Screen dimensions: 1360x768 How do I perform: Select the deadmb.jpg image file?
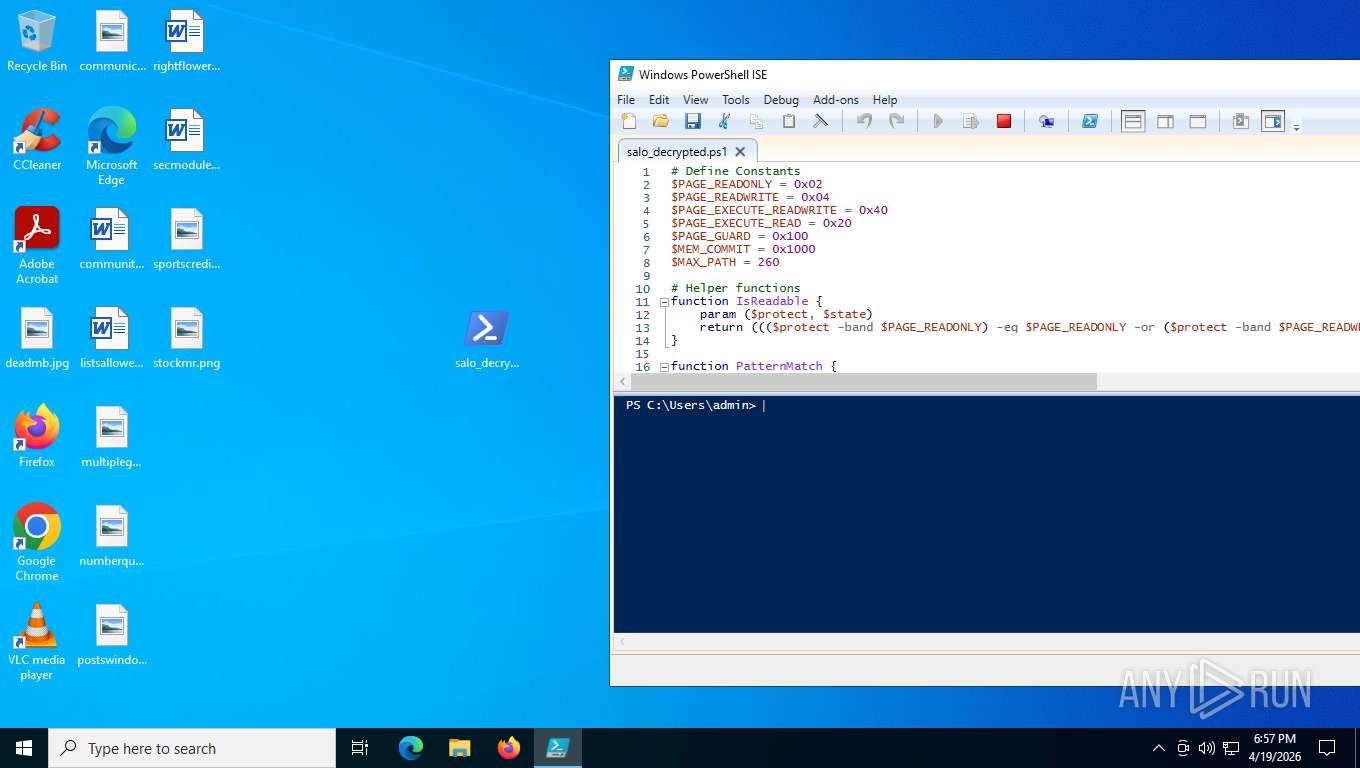pyautogui.click(x=37, y=339)
